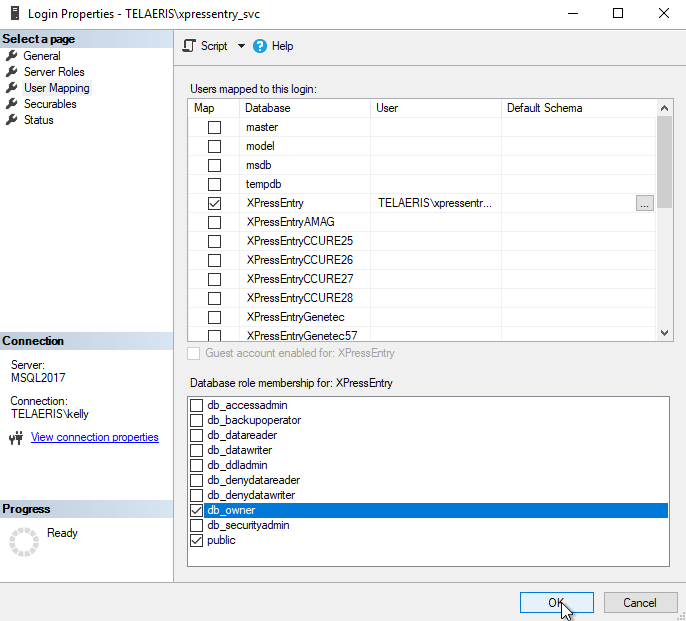Open the Status page

[x=38, y=120]
